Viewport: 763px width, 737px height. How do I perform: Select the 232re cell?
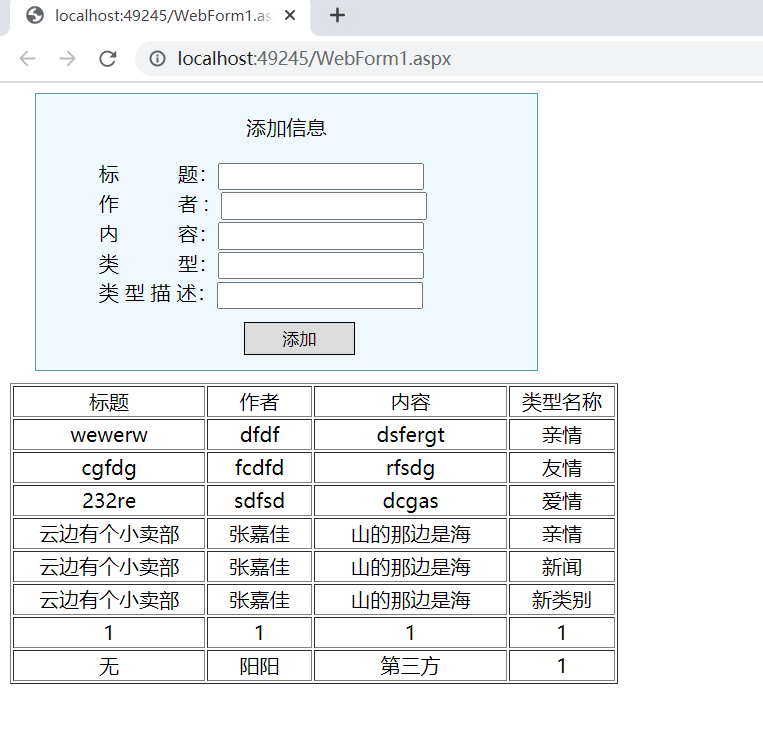pyautogui.click(x=109, y=501)
